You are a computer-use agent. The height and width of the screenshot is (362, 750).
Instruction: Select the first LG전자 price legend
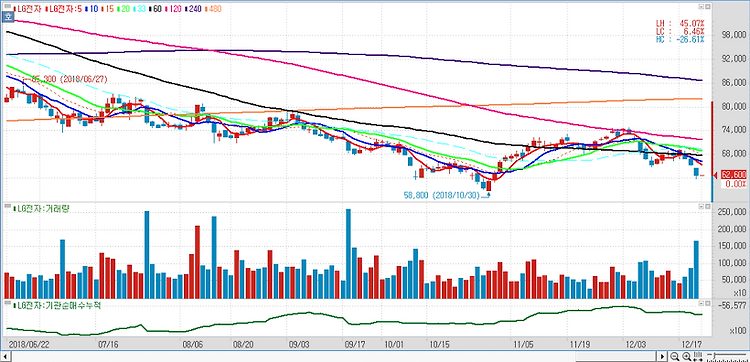(27, 9)
